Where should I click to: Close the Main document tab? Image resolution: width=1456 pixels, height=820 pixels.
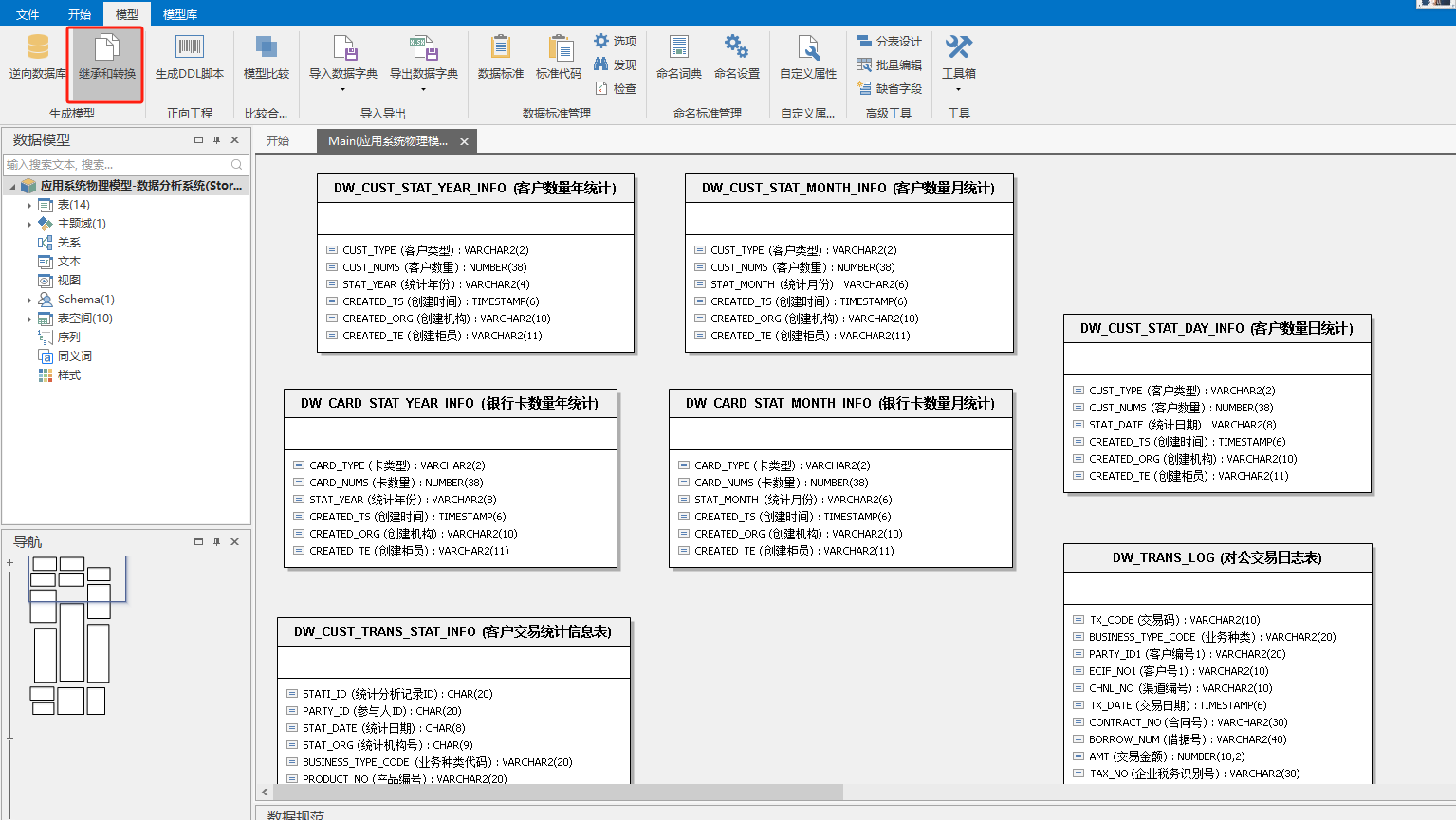coord(464,141)
